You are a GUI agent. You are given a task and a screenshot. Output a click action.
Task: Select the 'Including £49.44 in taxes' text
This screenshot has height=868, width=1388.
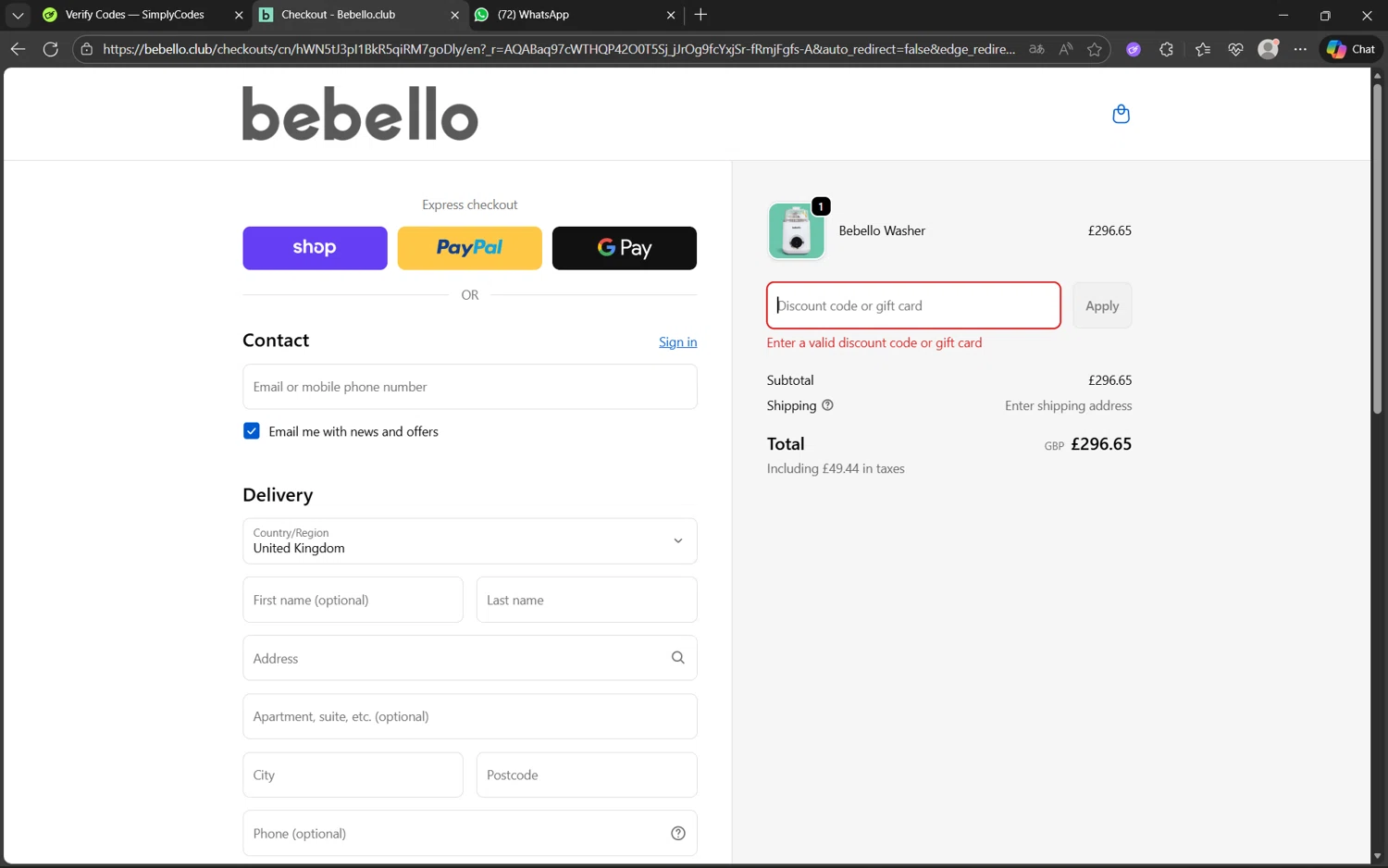pos(836,468)
